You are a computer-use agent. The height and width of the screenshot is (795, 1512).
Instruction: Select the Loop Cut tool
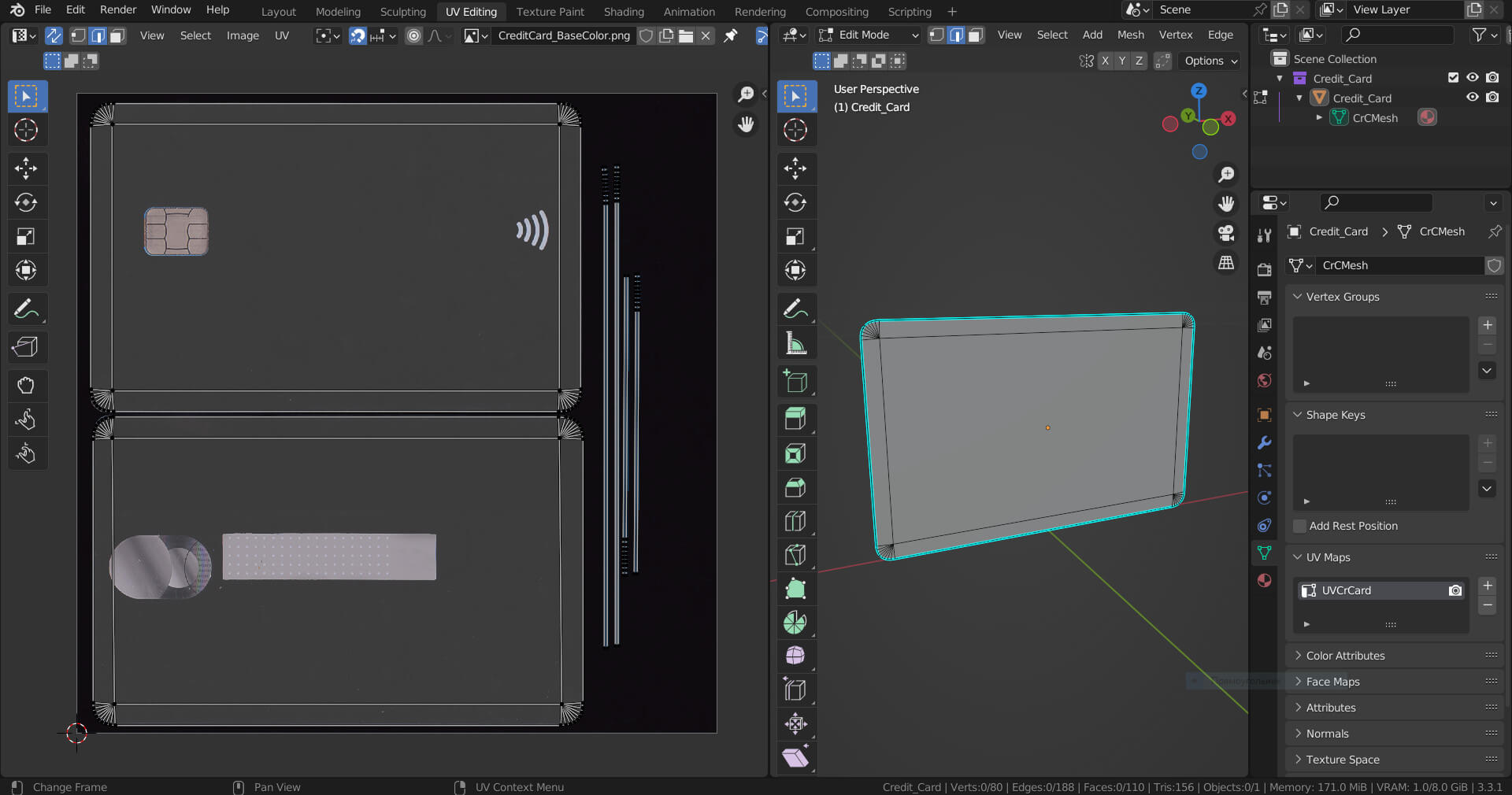[x=795, y=521]
